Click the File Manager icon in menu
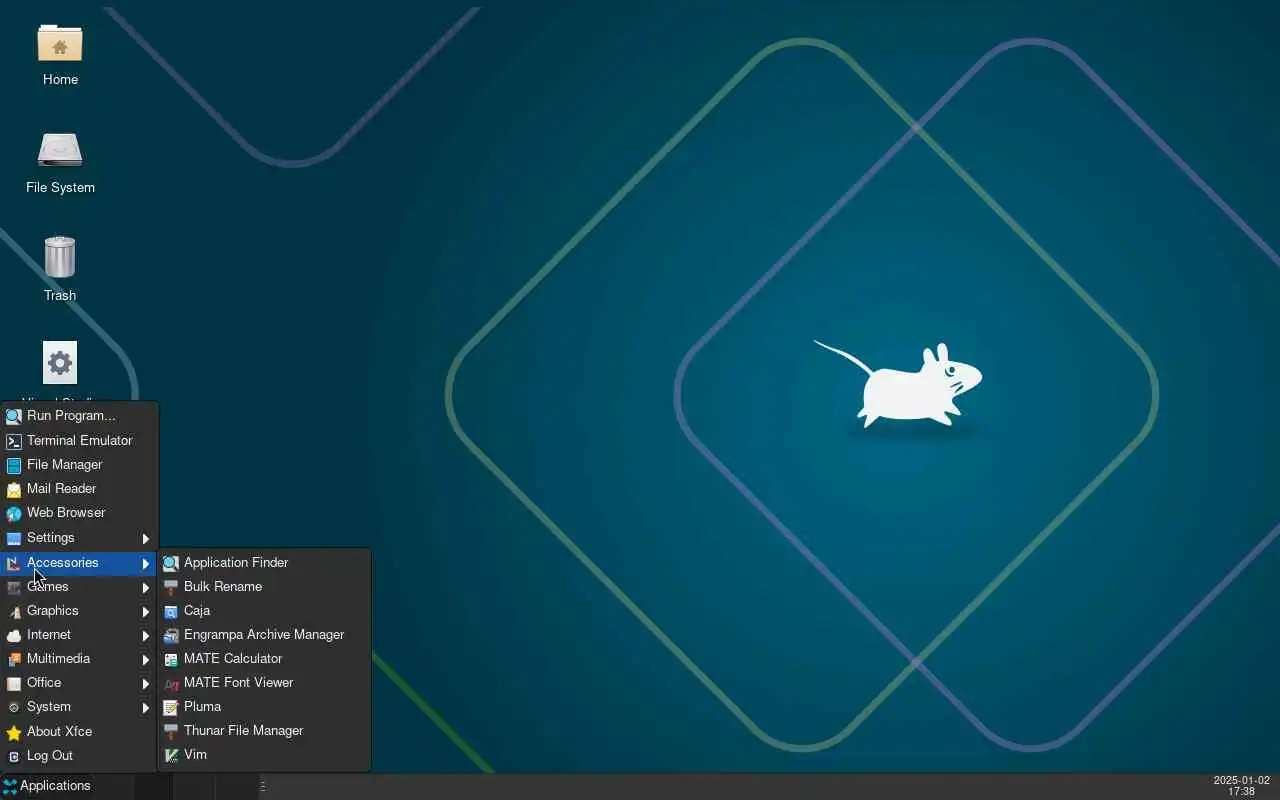The width and height of the screenshot is (1280, 800). (14, 465)
